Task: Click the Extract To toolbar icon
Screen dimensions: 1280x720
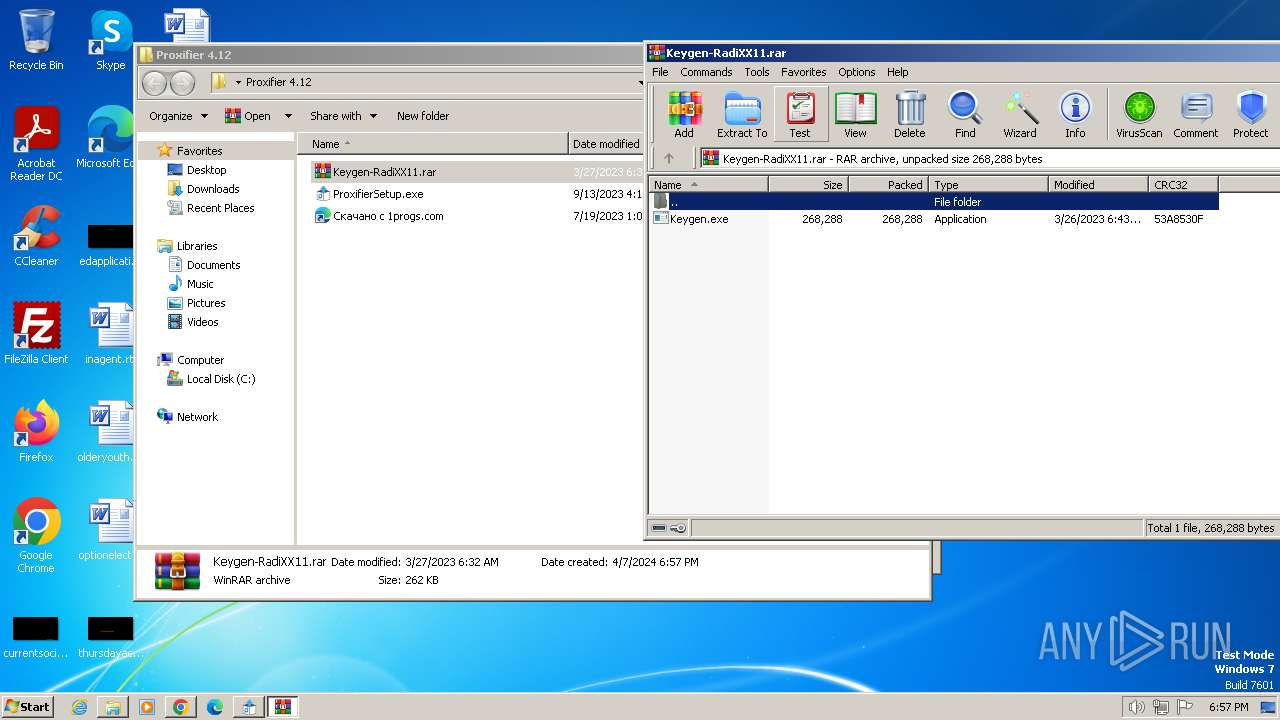Action: 742,114
